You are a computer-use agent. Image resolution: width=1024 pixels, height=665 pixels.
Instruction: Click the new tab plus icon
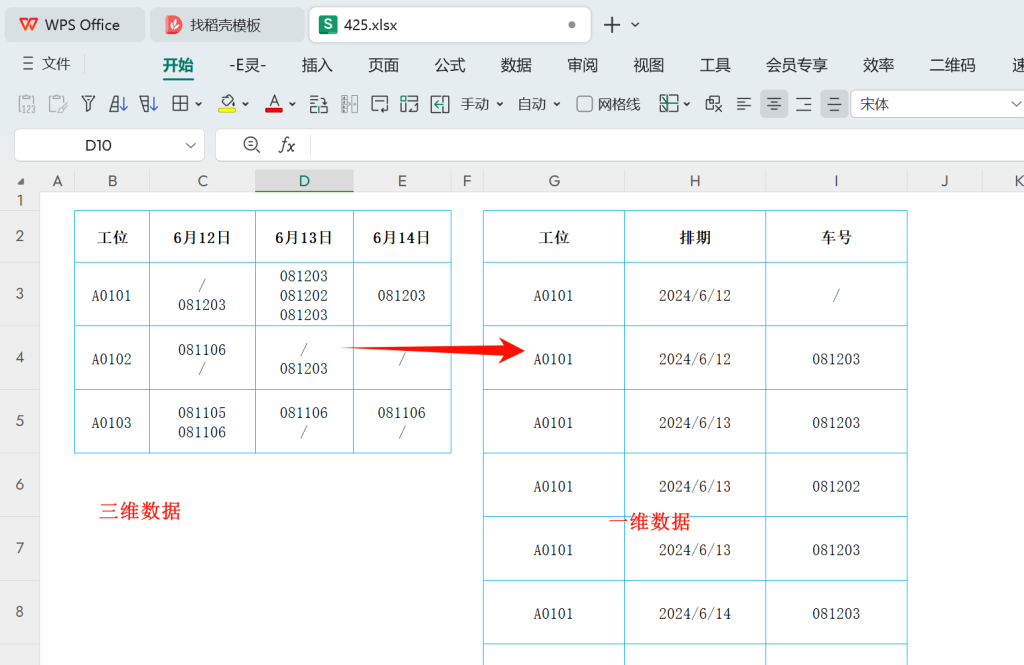click(612, 25)
